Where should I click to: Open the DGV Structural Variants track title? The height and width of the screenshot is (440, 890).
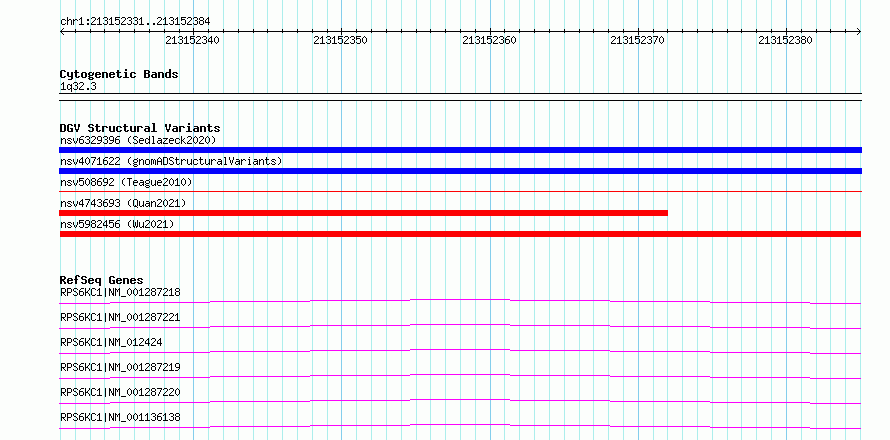coord(140,128)
